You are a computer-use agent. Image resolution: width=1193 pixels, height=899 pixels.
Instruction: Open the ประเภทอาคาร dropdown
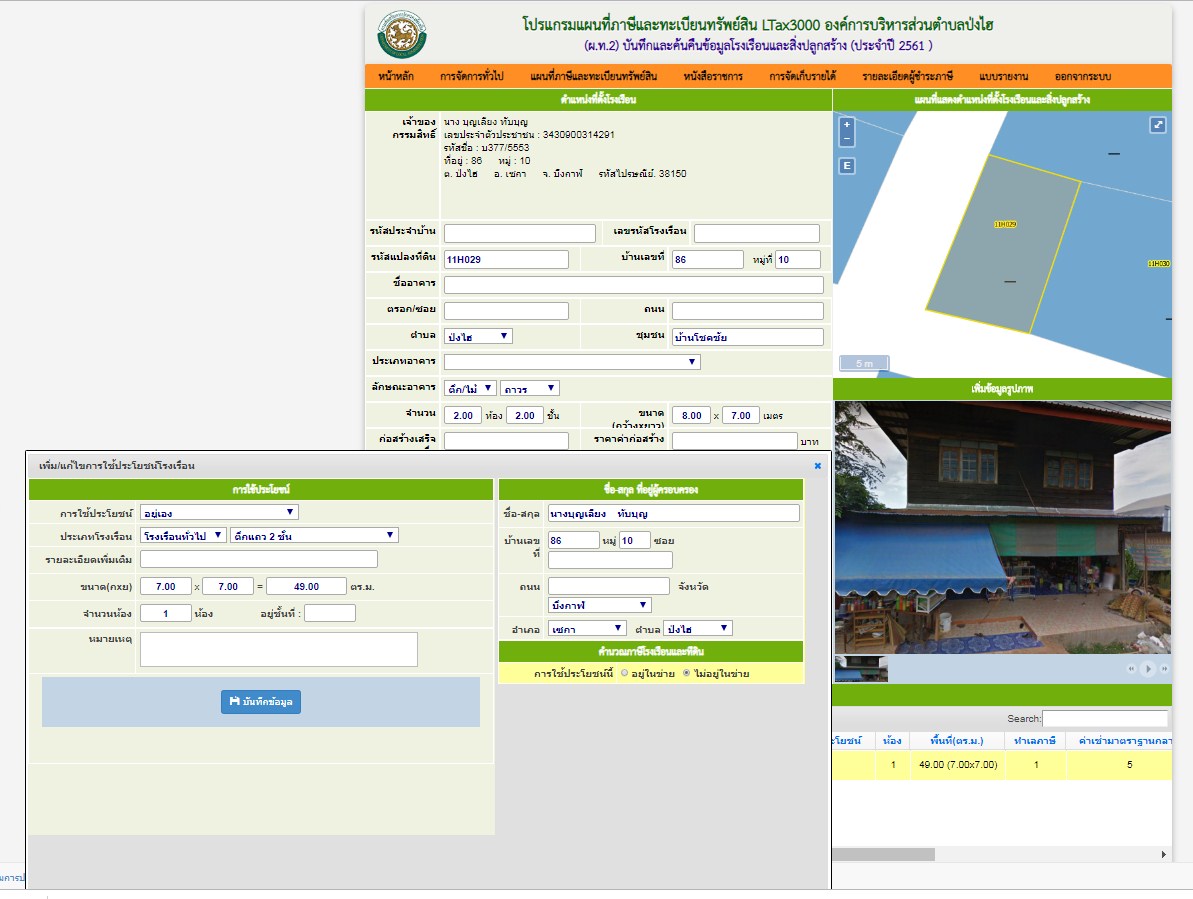click(x=572, y=362)
